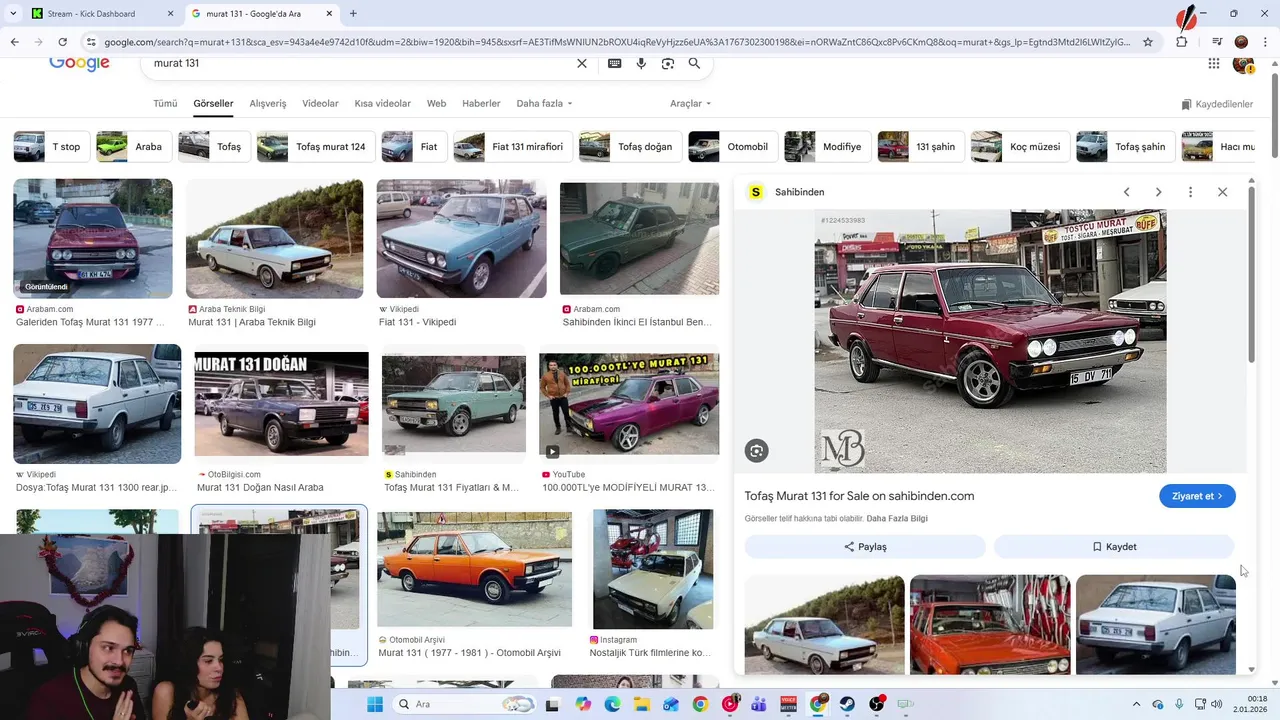Switch to the 'Alışveriş' tab

pos(267,104)
